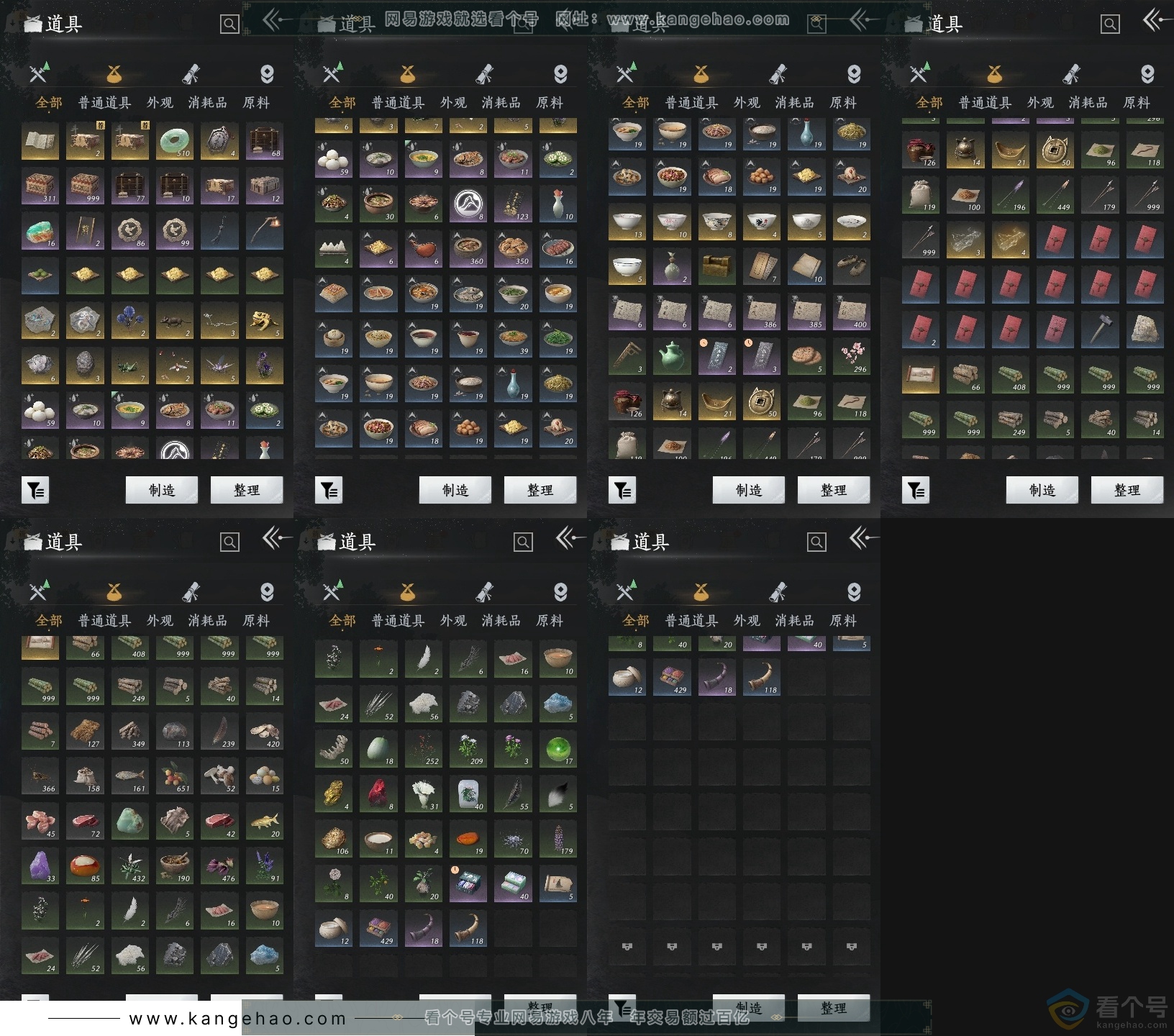This screenshot has height=1036, width=1174.
Task: Open search in the fourth top-row panel
Action: 1110,24
